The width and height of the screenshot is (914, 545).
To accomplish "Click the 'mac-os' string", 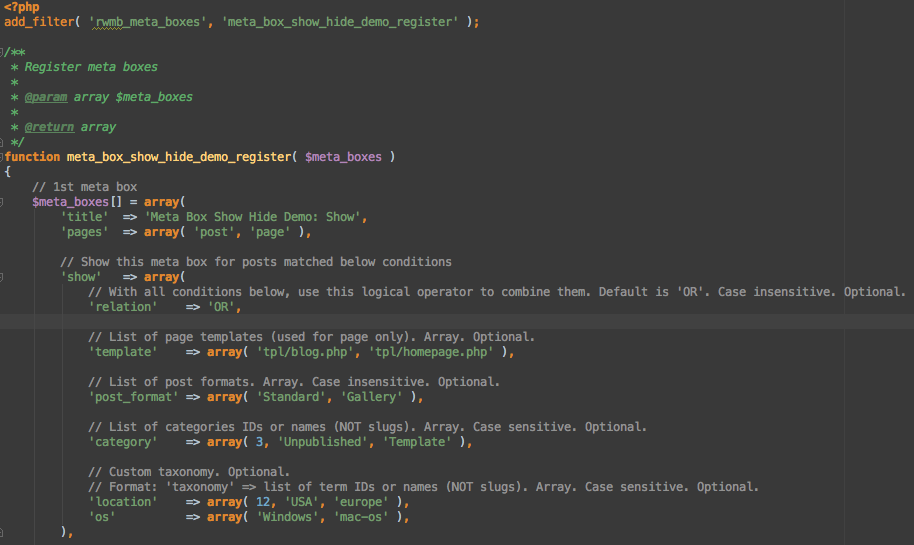I will point(361,518).
